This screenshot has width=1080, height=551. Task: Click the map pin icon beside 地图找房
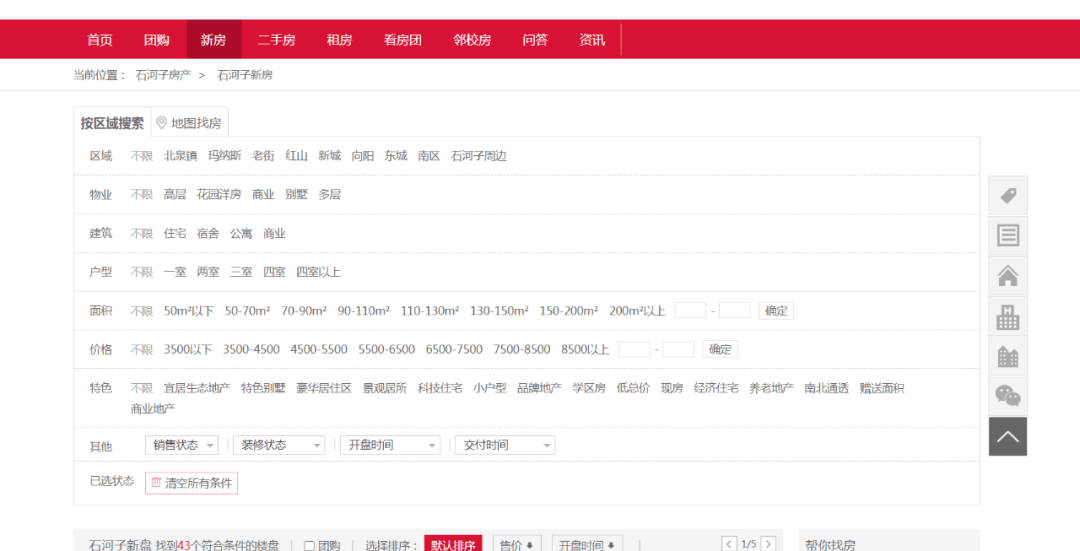[x=162, y=123]
